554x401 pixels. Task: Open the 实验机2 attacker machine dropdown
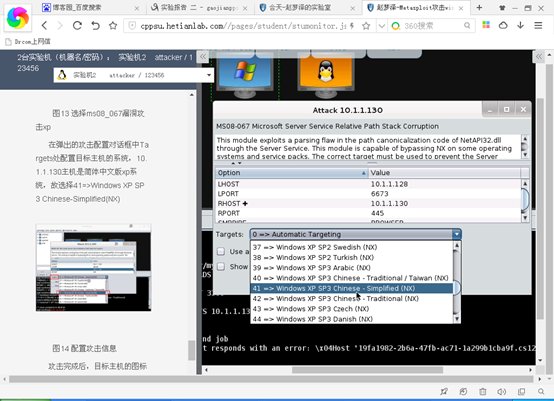coord(134,75)
